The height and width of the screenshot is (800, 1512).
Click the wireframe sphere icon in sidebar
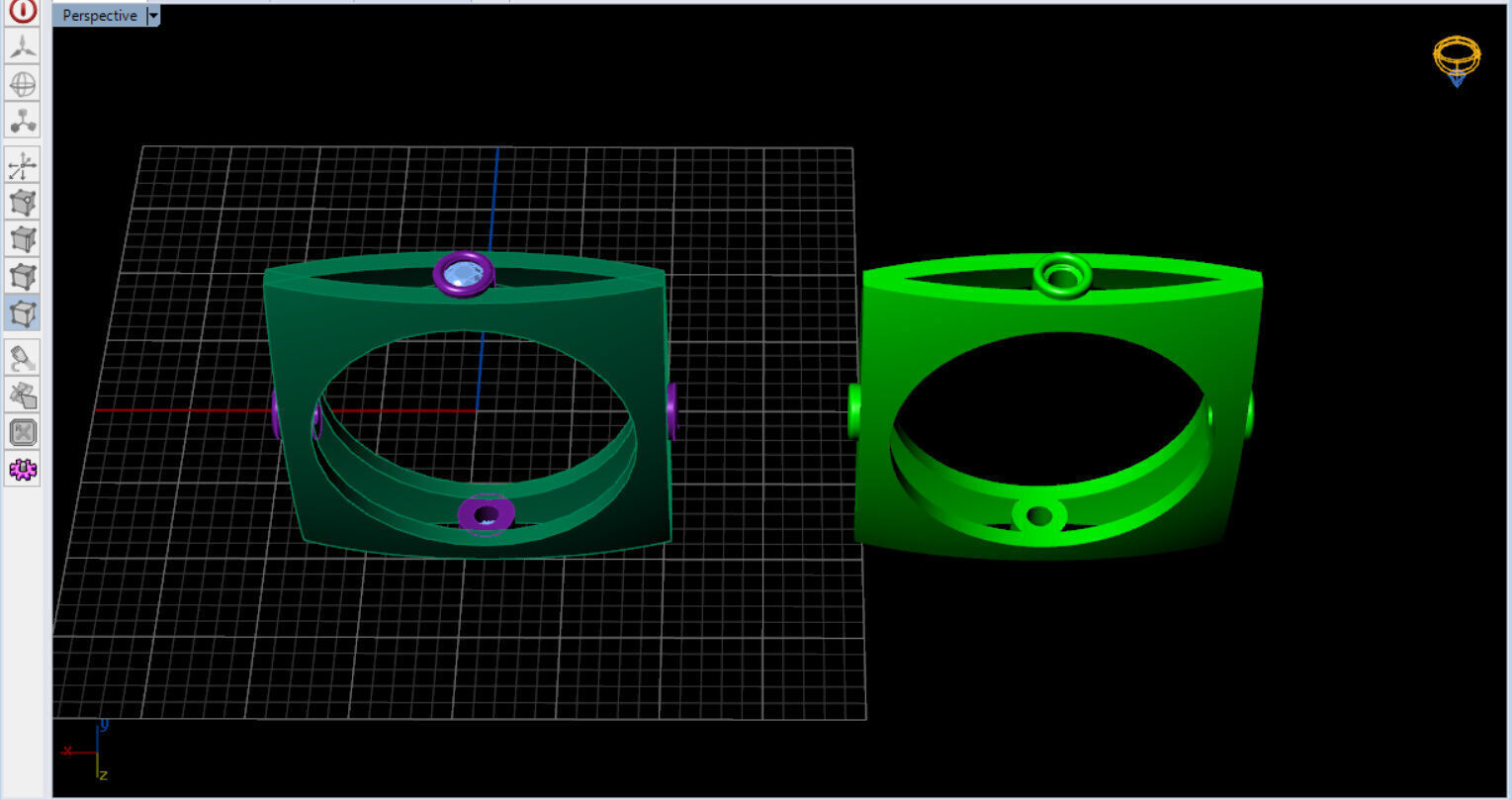[x=23, y=83]
